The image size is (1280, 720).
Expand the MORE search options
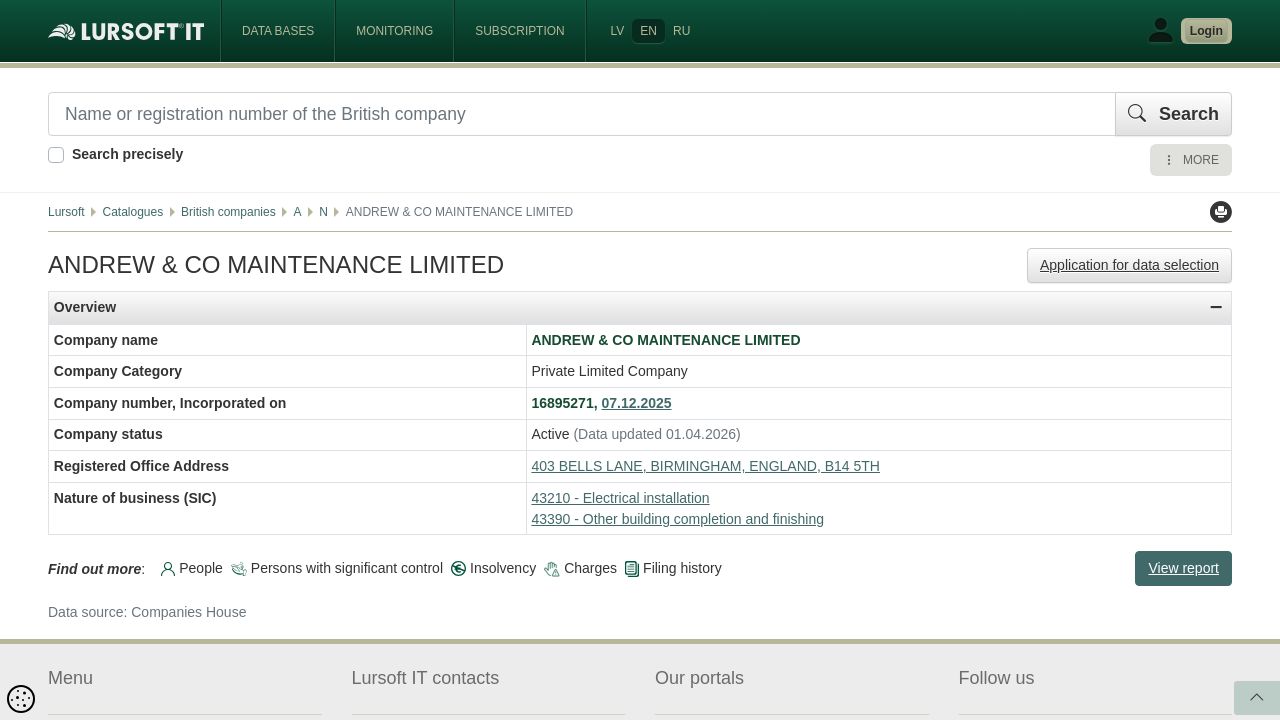pos(1191,160)
